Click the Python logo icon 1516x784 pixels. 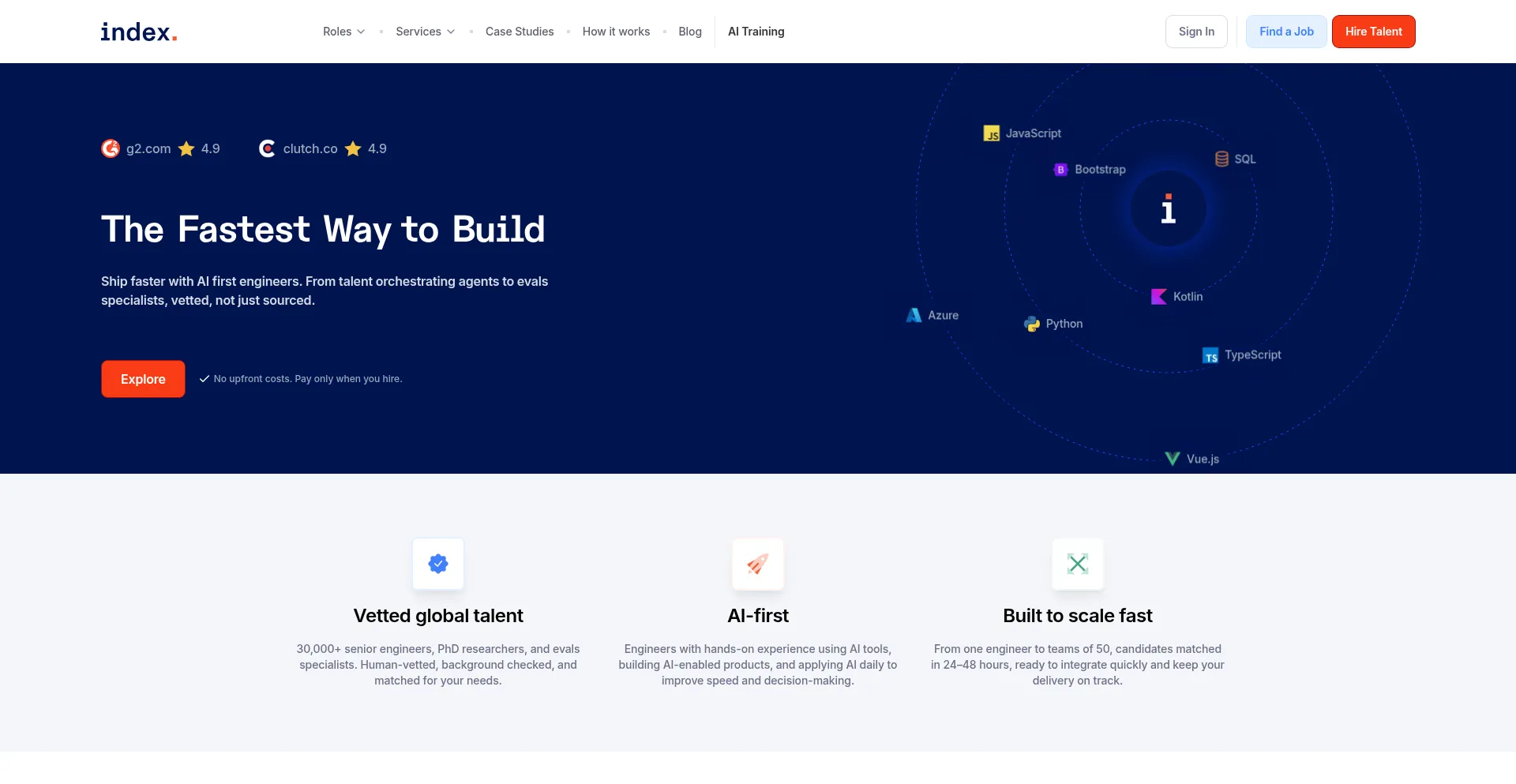[x=1032, y=324]
